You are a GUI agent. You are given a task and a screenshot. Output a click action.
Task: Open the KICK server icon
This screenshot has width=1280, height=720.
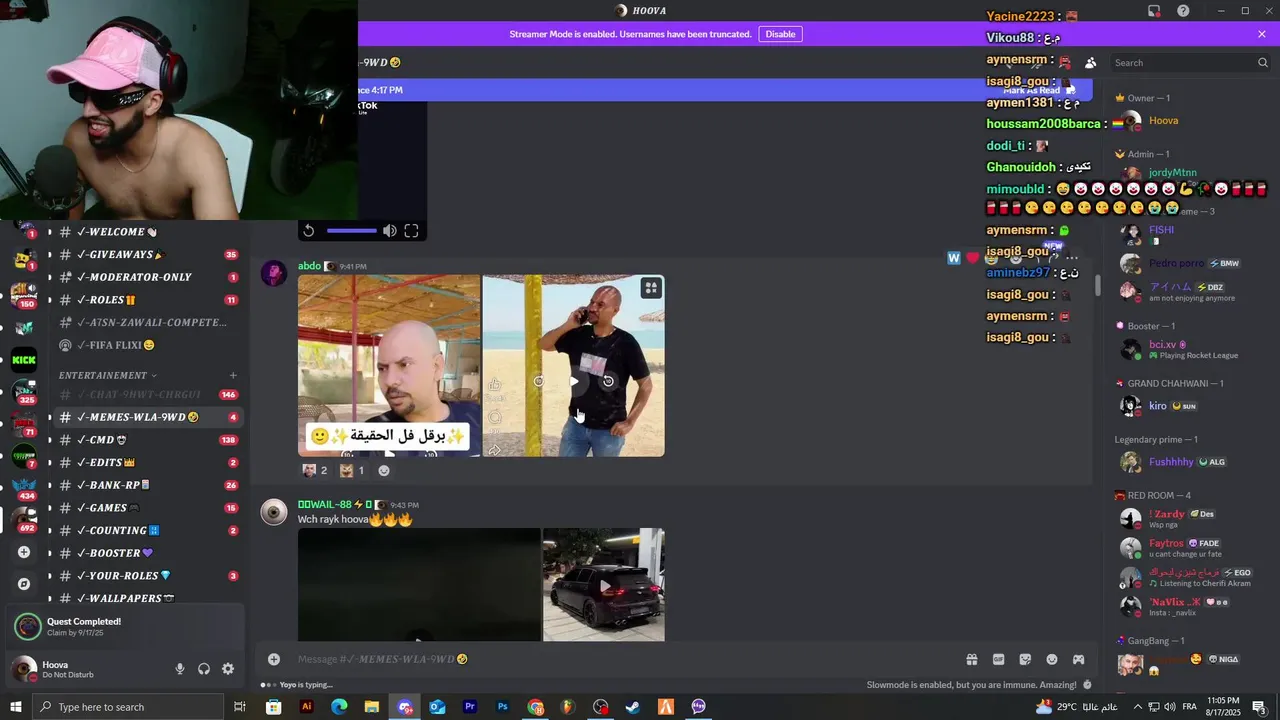[x=24, y=360]
